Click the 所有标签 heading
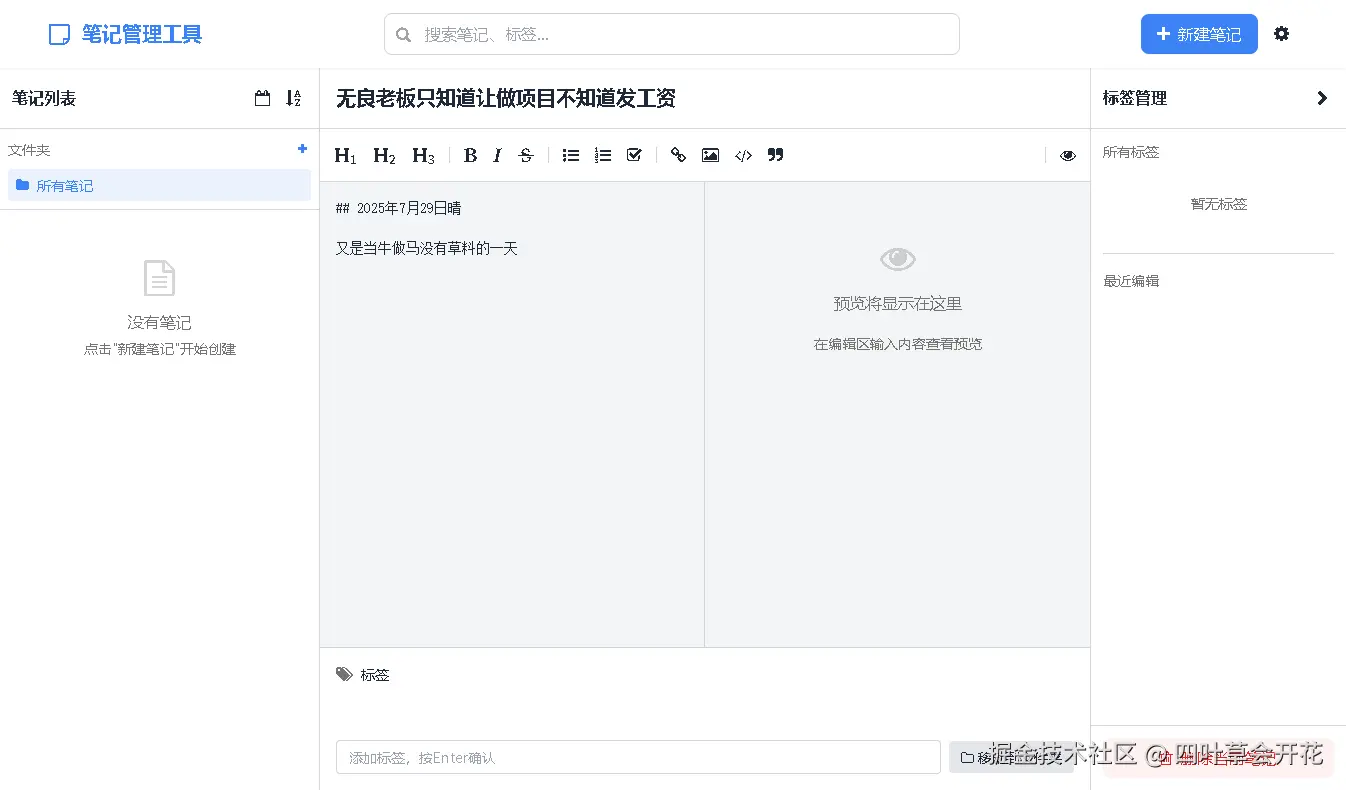The height and width of the screenshot is (790, 1346). (1131, 152)
